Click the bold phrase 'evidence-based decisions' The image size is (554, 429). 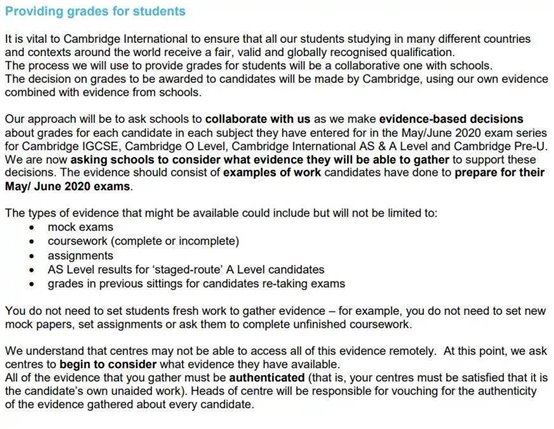point(451,119)
